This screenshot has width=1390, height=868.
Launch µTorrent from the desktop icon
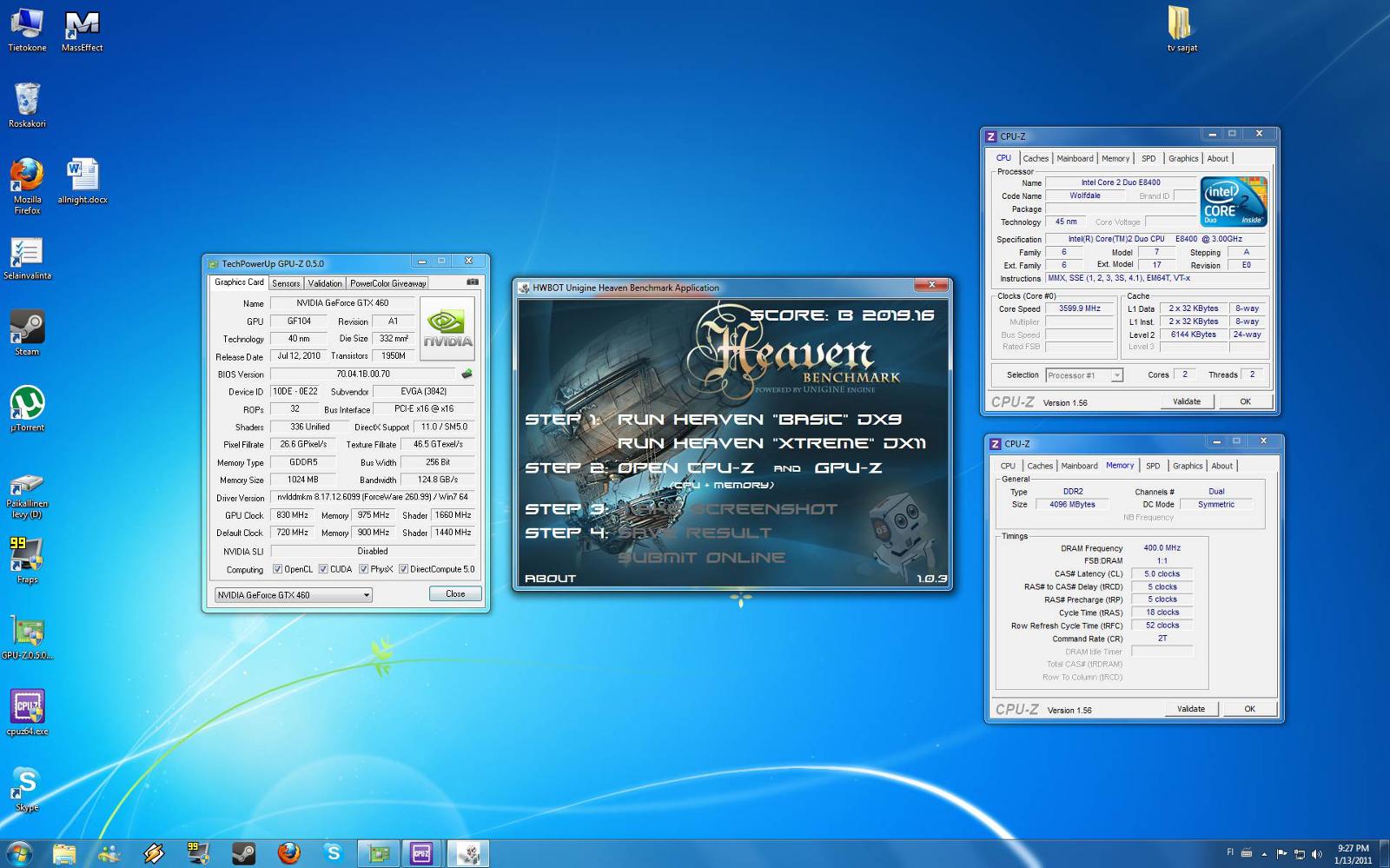pyautogui.click(x=27, y=408)
